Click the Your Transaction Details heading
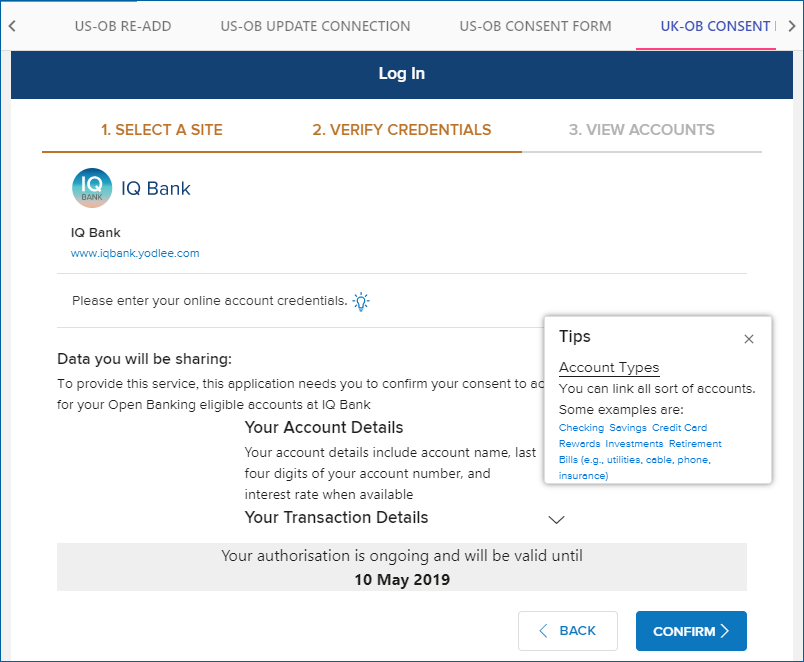 tap(336, 517)
